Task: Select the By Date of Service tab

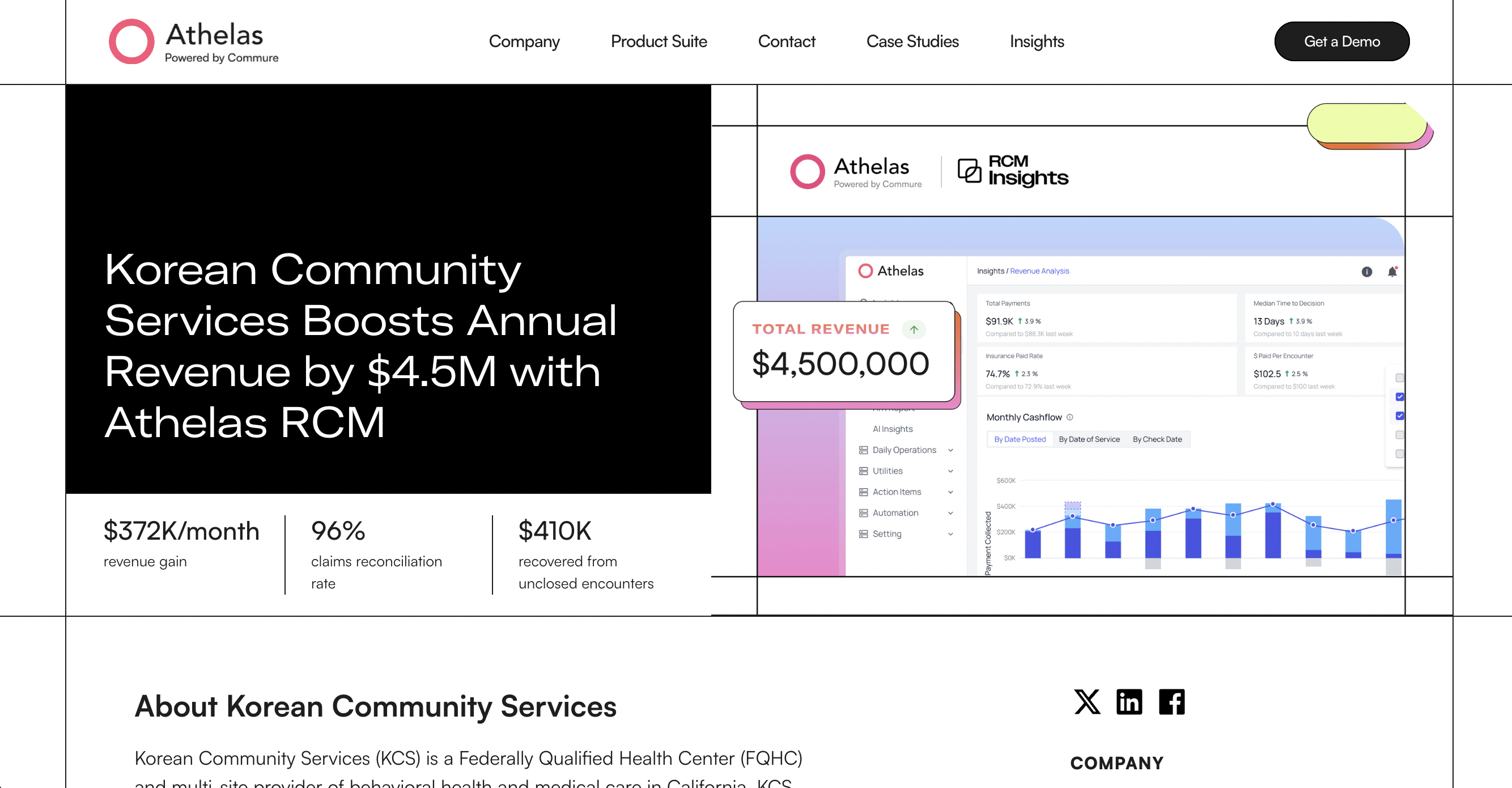Action: (1089, 439)
